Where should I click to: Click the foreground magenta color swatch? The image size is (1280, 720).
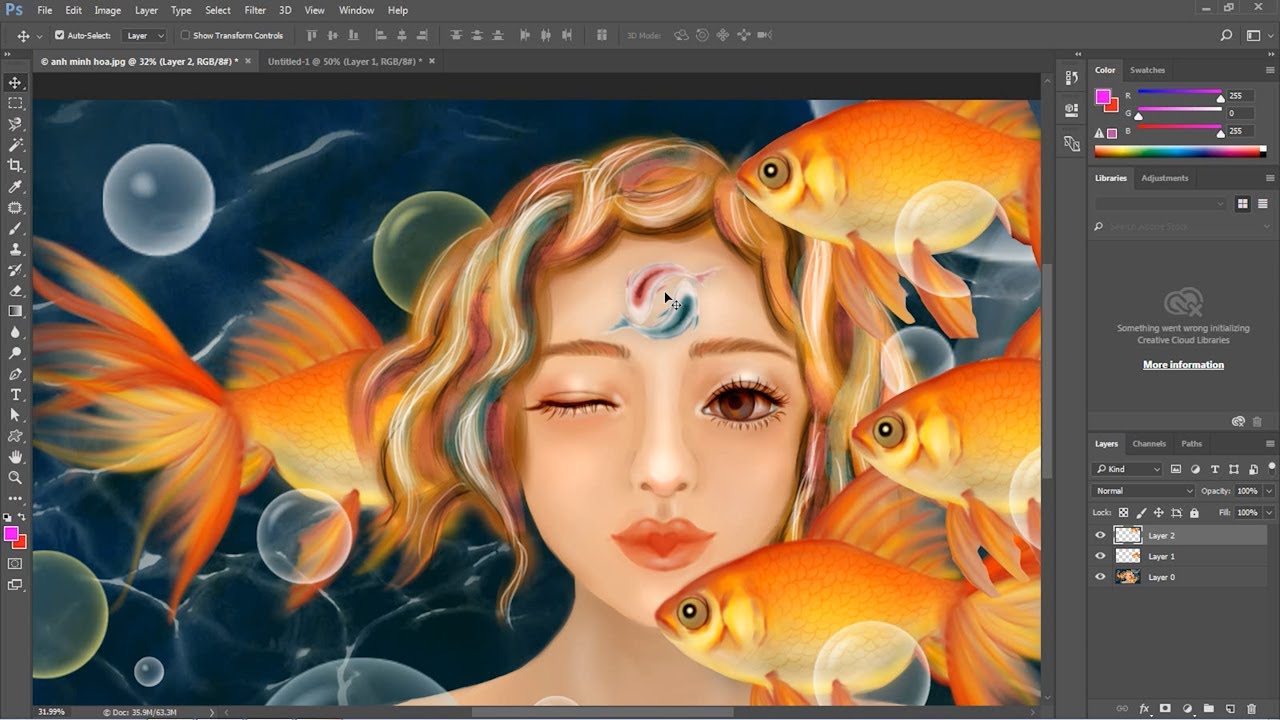(1102, 97)
